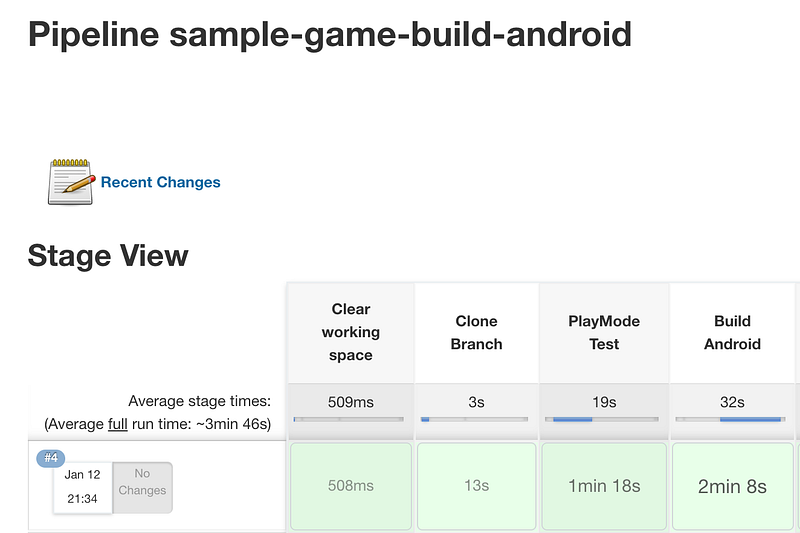Screen dimensions: 800x533
Task: Click the Clone Branch column header
Action: pos(477,333)
